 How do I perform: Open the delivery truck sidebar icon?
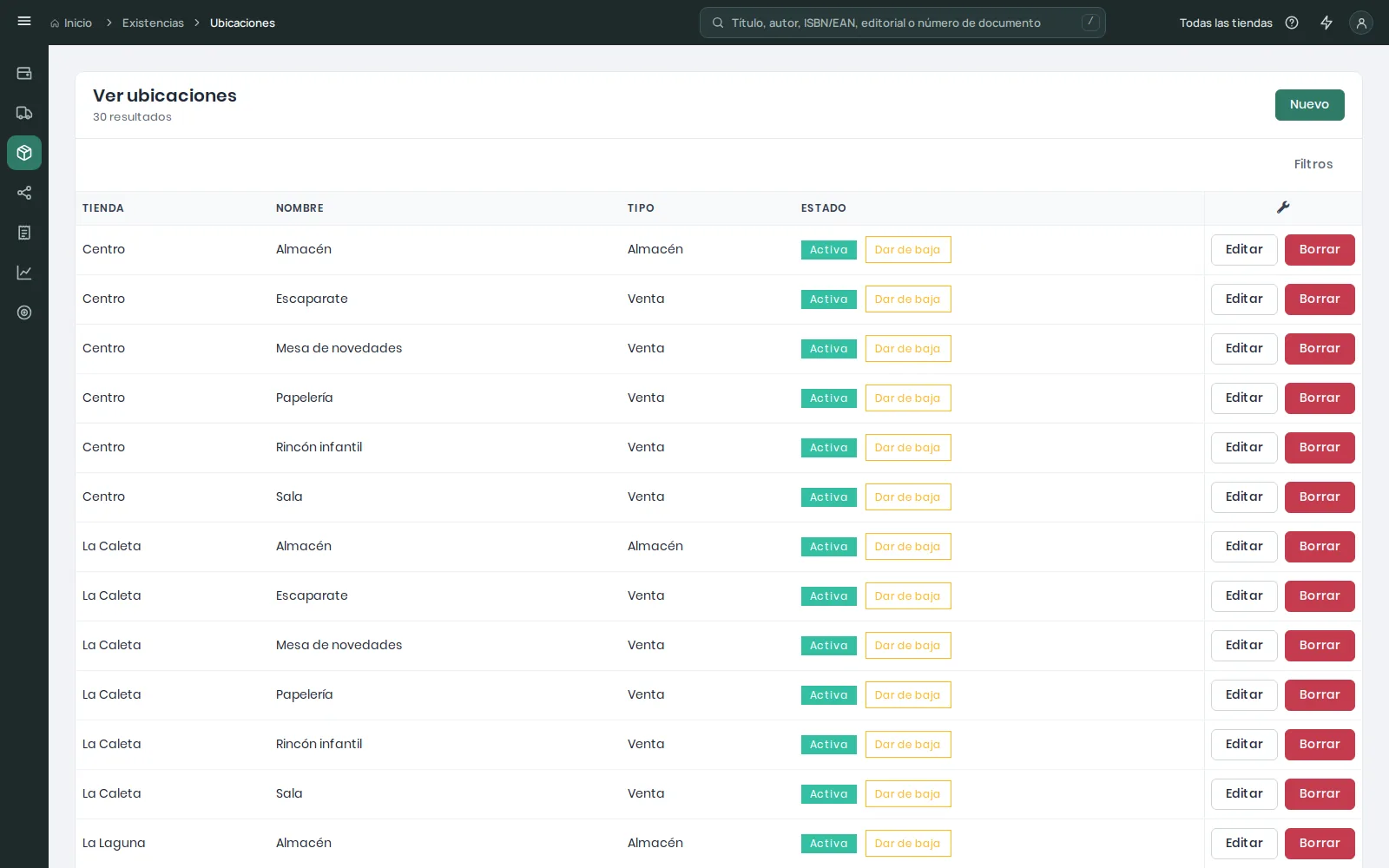(x=24, y=113)
